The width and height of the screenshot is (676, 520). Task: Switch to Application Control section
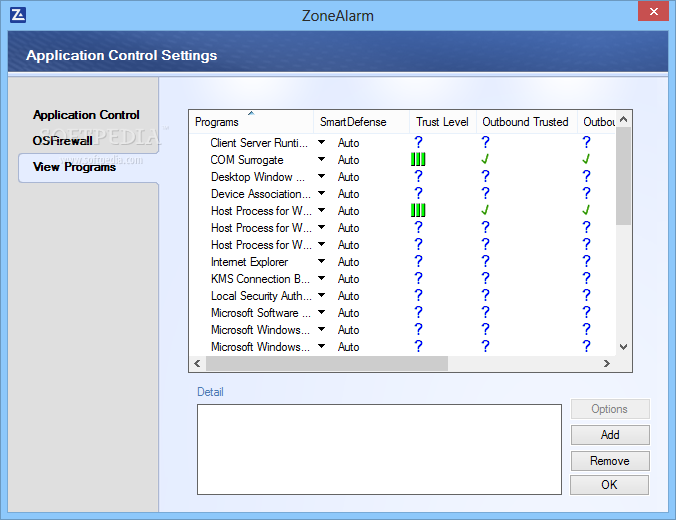pos(86,115)
